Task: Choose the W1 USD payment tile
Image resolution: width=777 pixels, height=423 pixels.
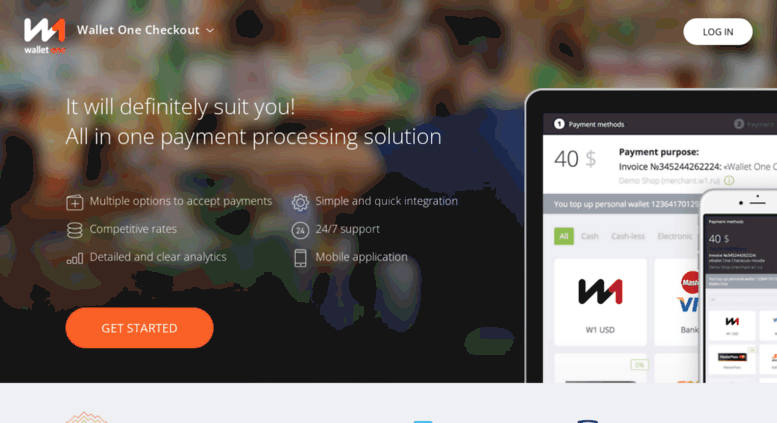Action: click(600, 302)
